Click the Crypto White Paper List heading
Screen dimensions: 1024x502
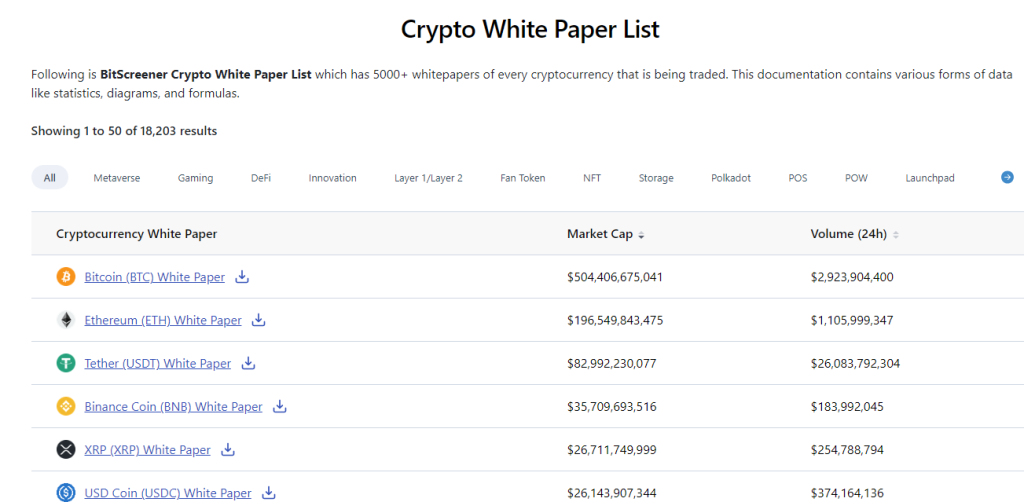(530, 29)
